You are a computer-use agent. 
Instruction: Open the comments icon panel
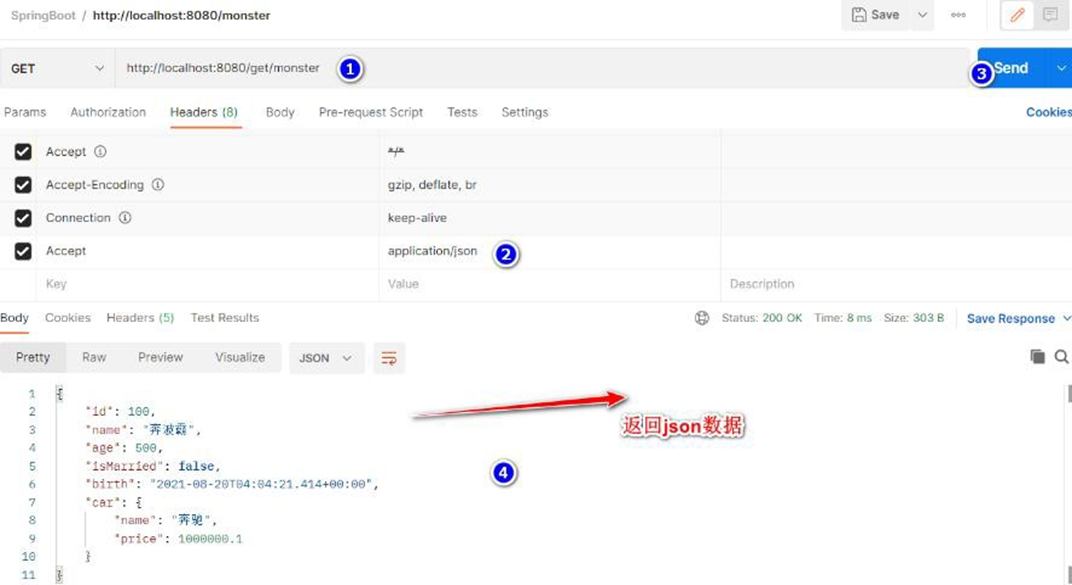tap(1050, 15)
